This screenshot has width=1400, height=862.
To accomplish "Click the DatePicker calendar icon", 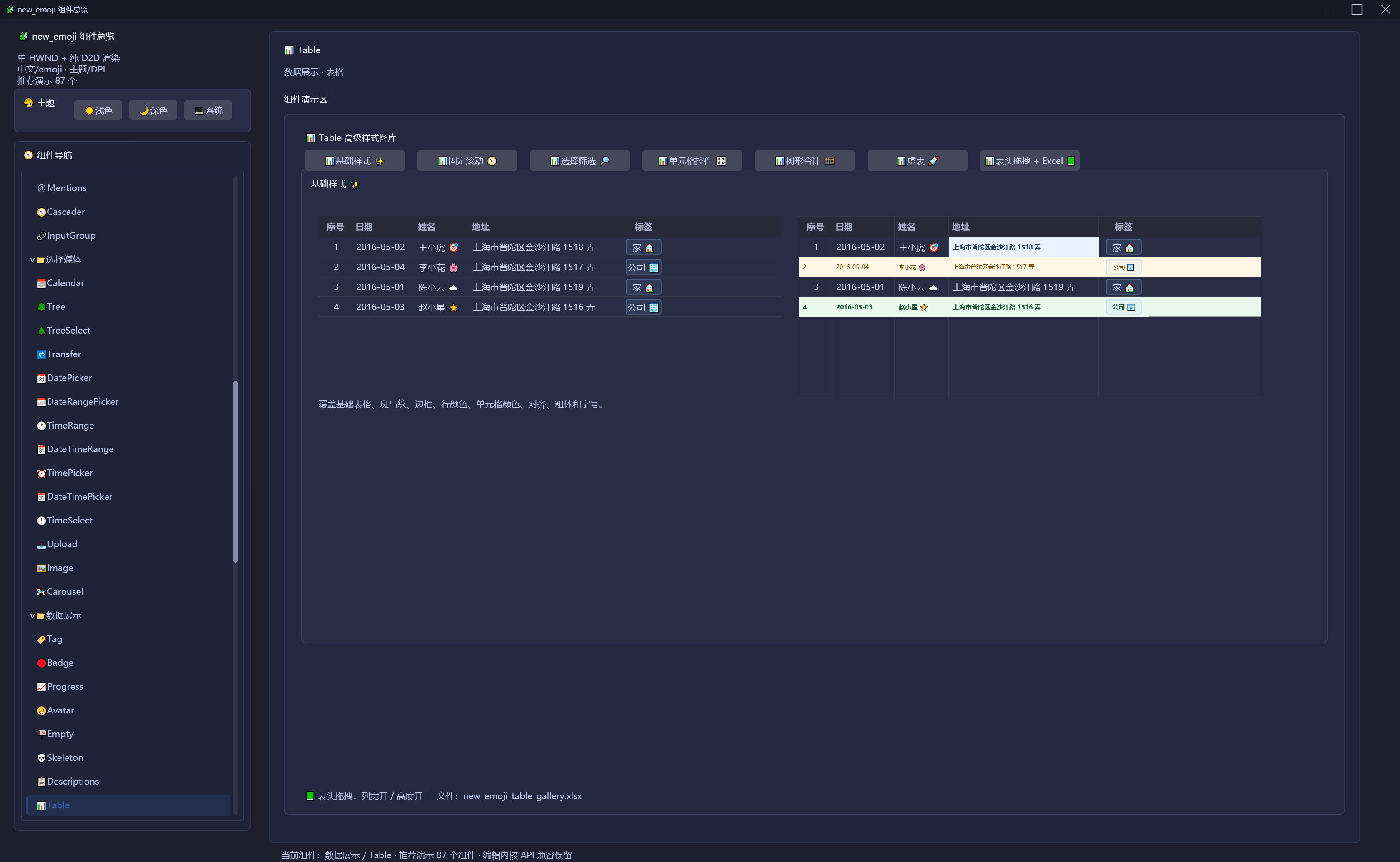I will (x=41, y=379).
